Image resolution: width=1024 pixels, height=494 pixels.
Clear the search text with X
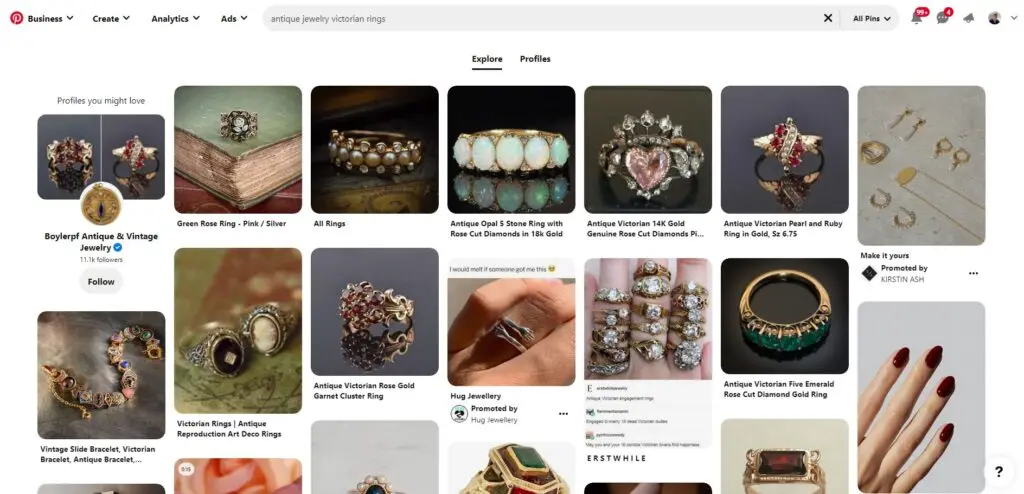[x=828, y=18]
